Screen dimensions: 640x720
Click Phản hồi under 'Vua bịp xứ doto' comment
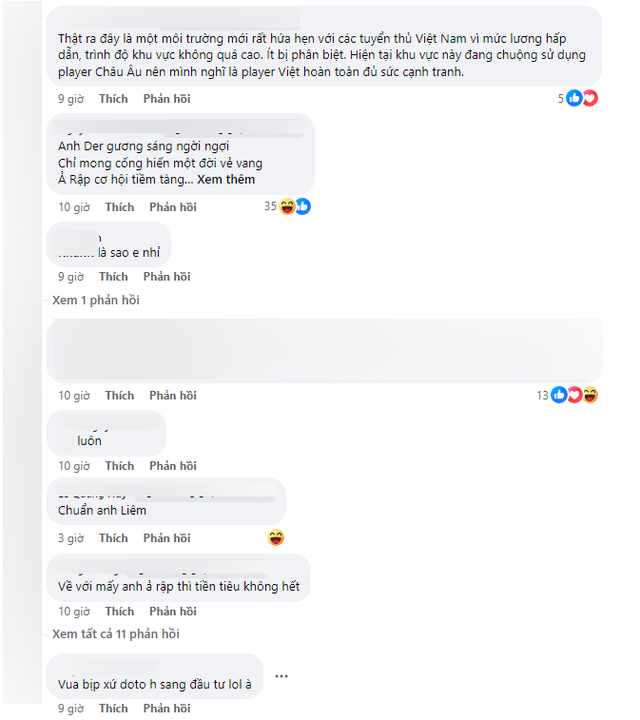166,708
